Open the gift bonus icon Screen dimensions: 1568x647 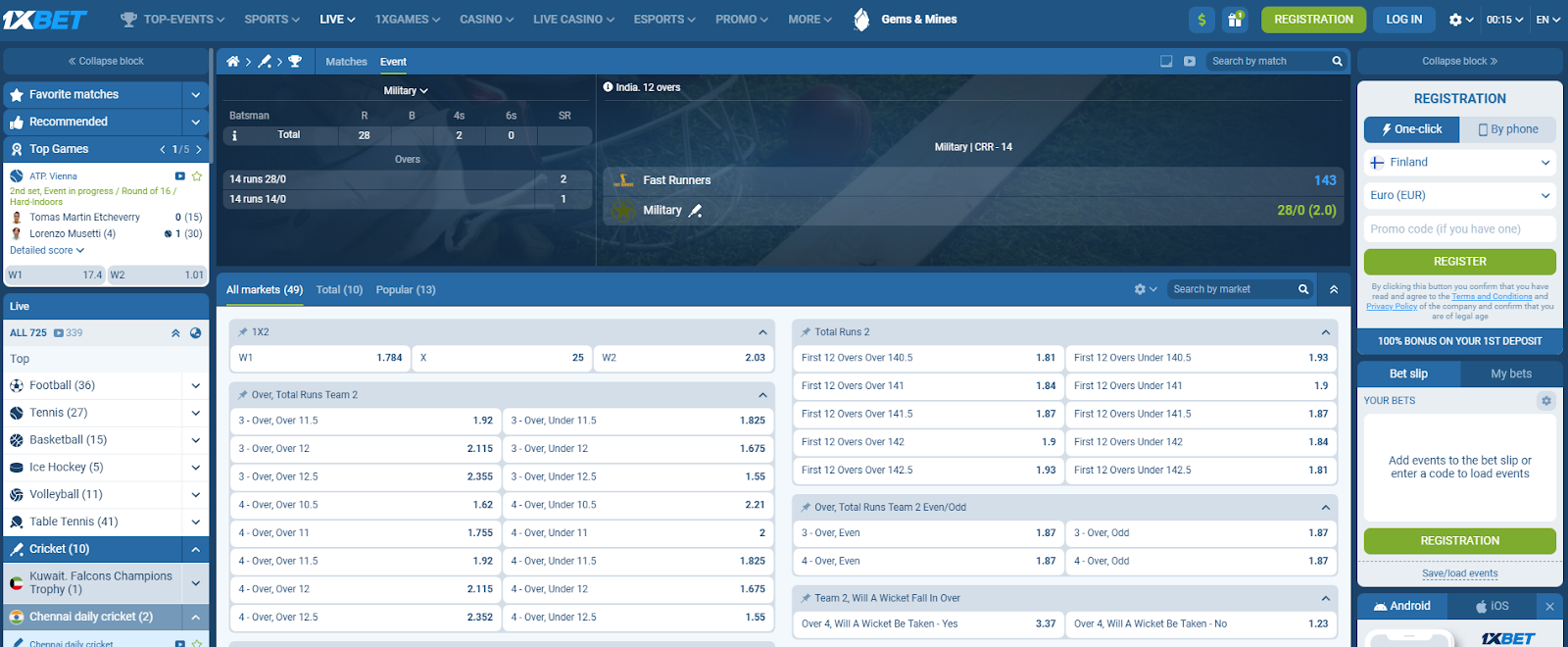[x=1235, y=20]
